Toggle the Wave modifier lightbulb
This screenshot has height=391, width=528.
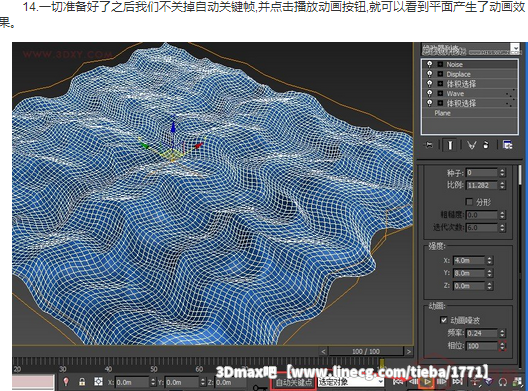click(430, 93)
